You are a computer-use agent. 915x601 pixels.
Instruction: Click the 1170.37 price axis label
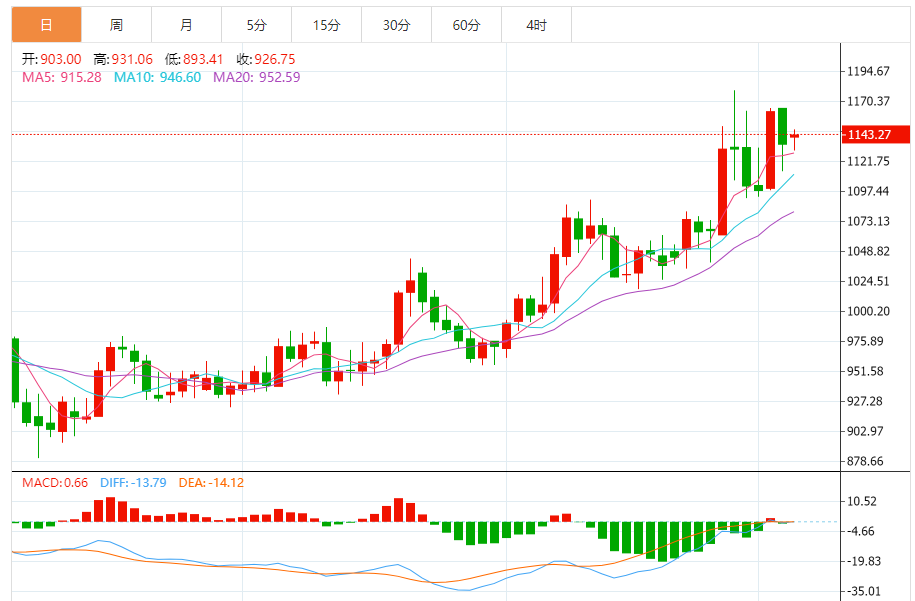tap(868, 102)
